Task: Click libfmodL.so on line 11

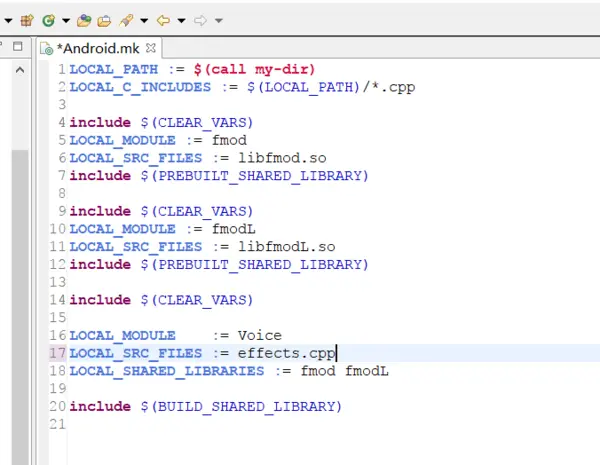Action: click(287, 247)
